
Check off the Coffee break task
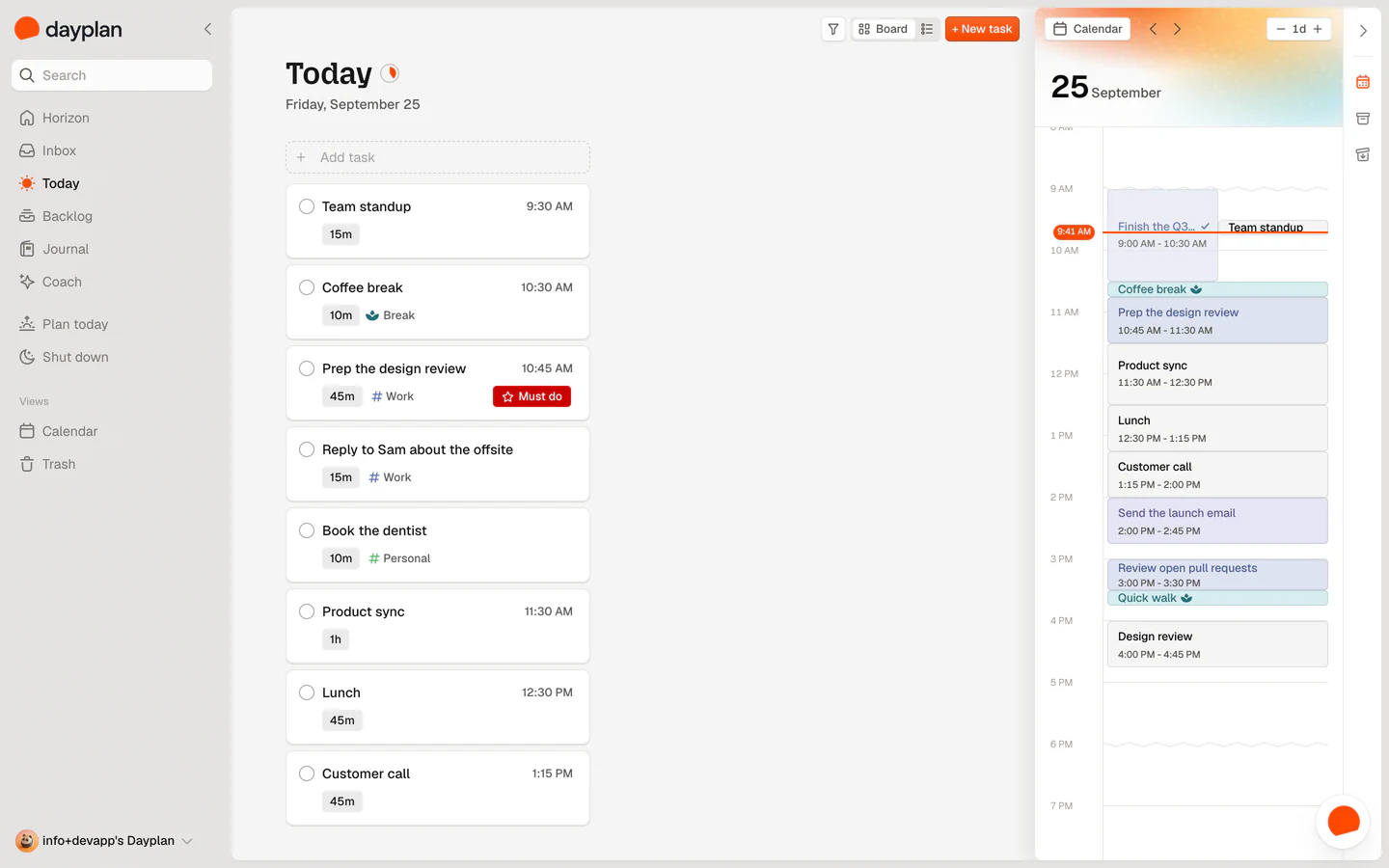point(307,287)
